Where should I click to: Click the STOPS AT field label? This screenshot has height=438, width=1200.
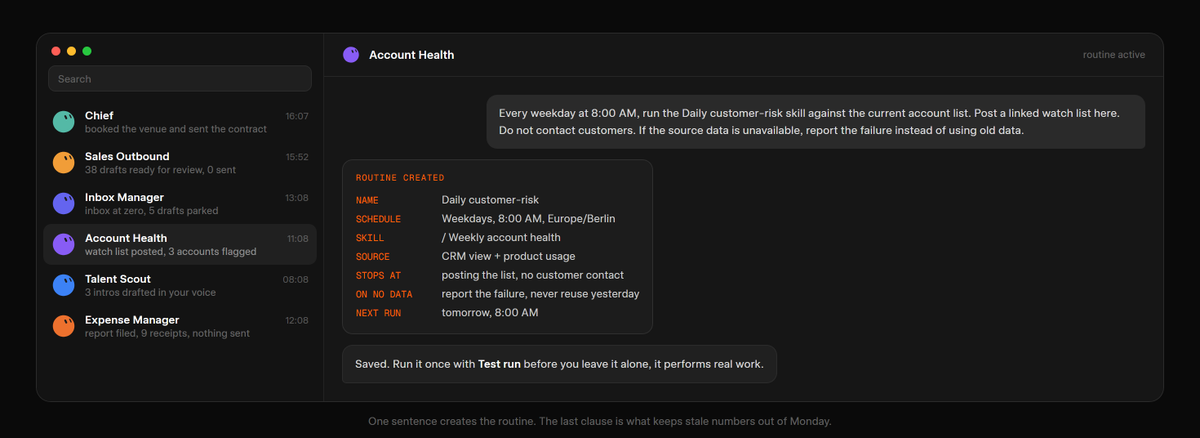(378, 275)
